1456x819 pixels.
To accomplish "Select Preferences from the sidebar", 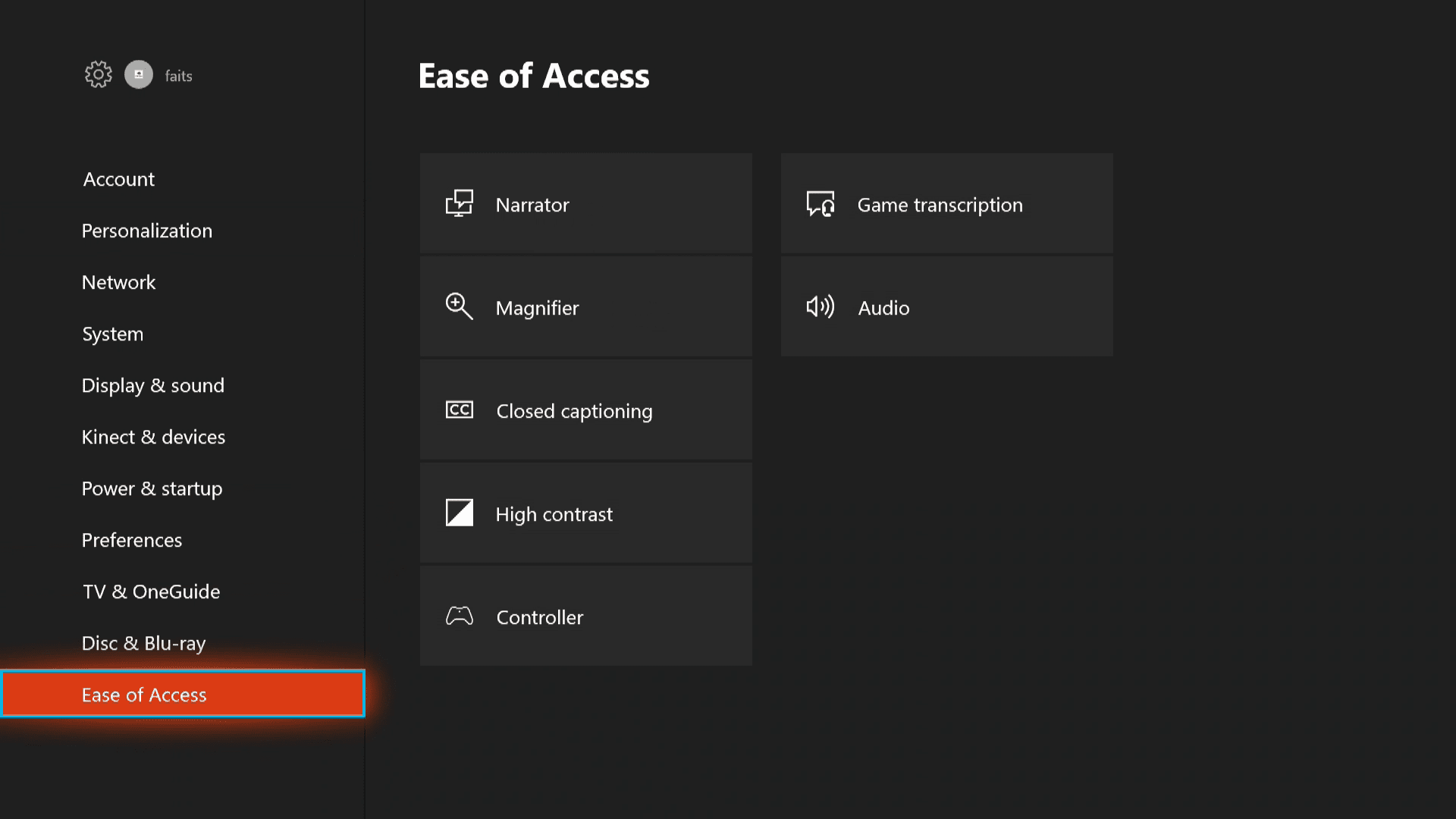I will [x=131, y=539].
